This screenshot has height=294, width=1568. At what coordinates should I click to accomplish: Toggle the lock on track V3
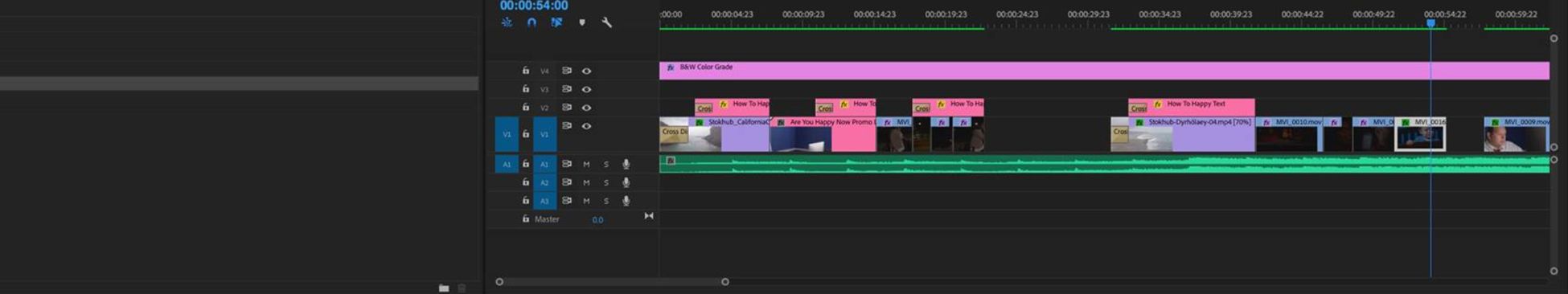pos(526,89)
